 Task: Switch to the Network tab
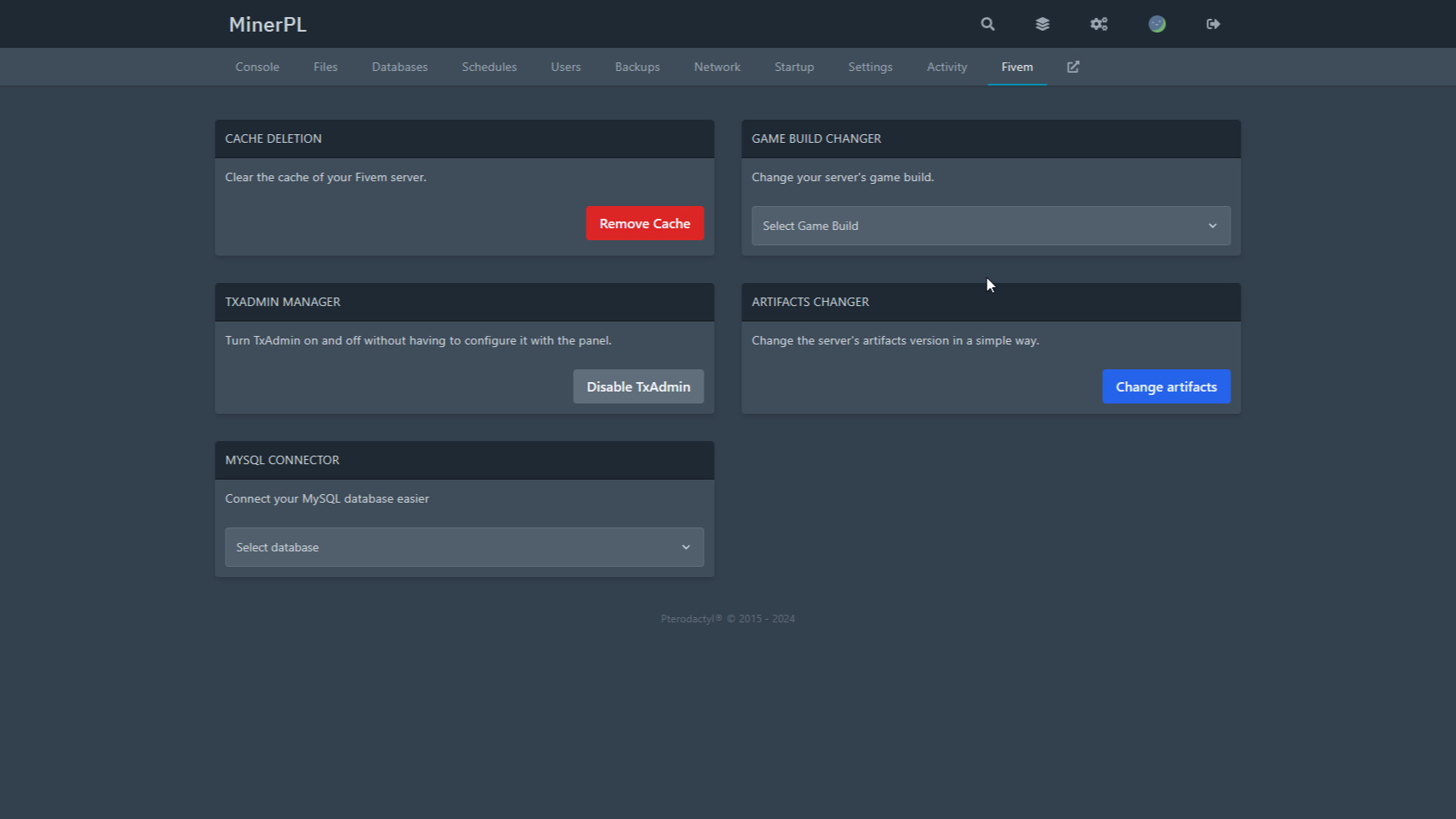pos(716,67)
